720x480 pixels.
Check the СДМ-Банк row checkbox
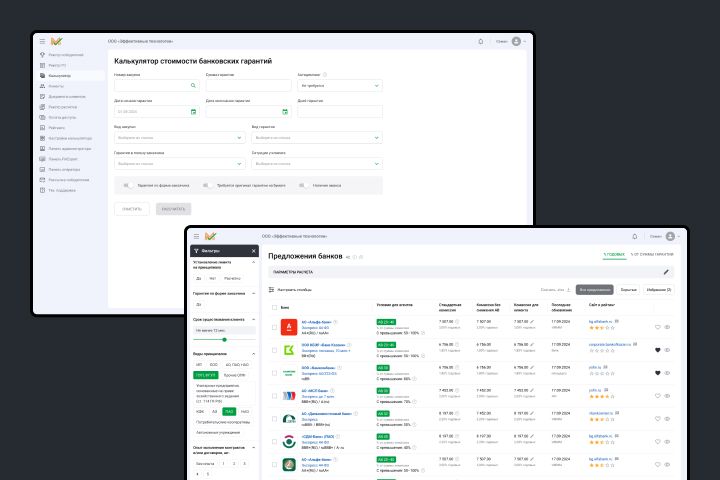(x=274, y=441)
